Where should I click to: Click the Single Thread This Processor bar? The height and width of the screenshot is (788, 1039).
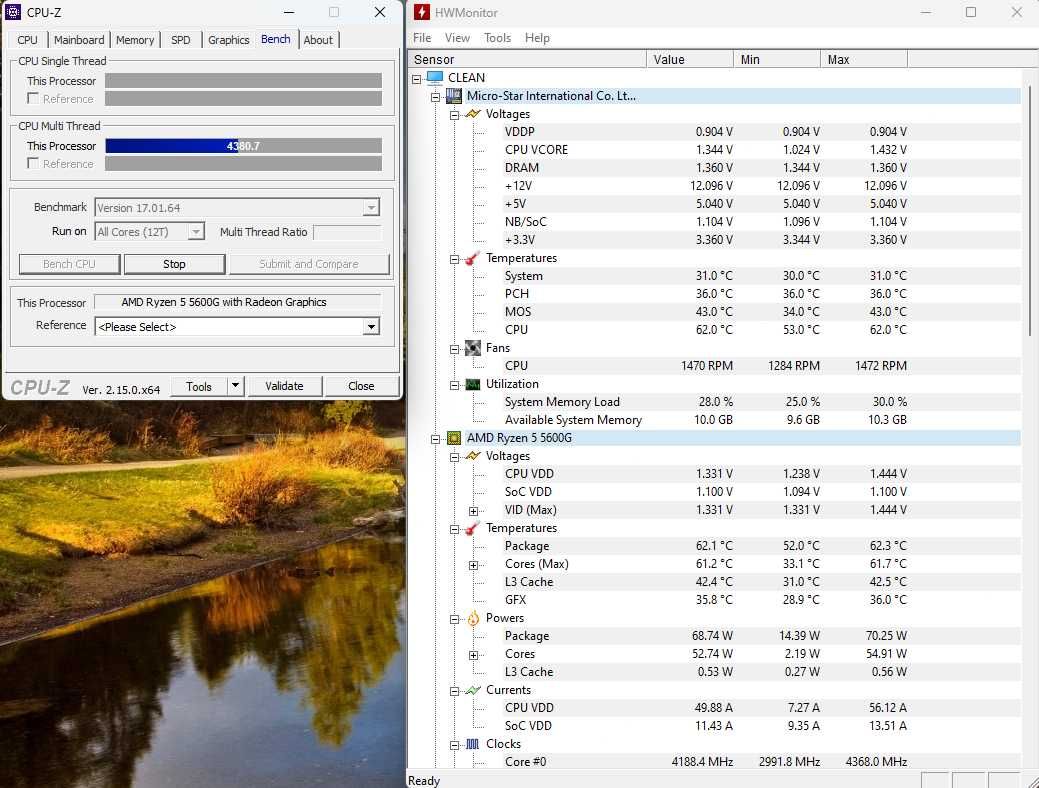point(243,80)
